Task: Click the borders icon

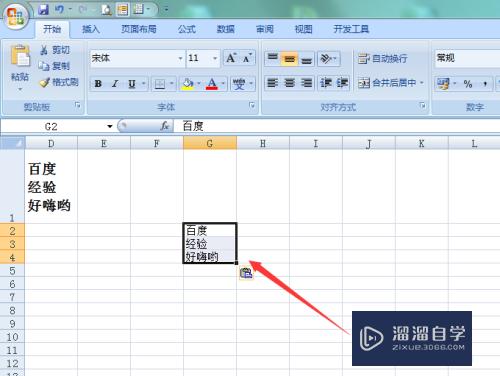Action: [160, 84]
